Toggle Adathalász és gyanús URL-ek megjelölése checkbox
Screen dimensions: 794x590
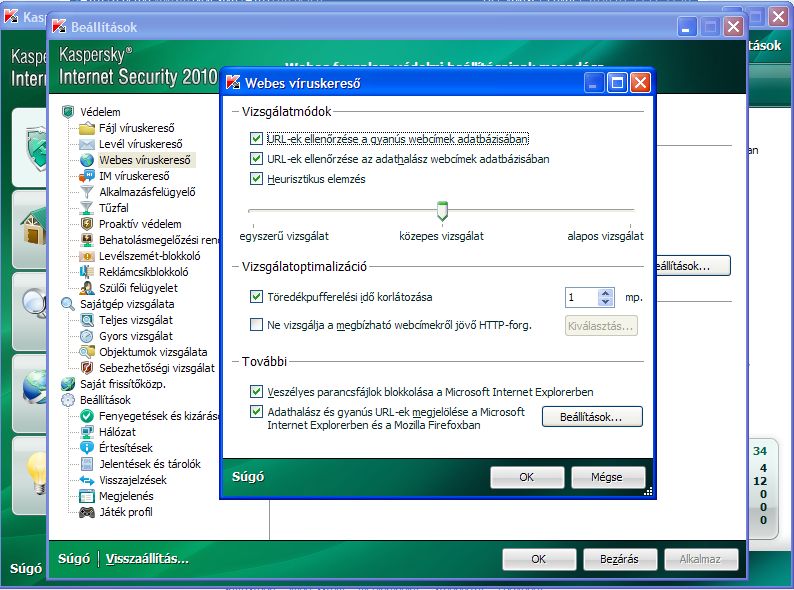pos(256,412)
